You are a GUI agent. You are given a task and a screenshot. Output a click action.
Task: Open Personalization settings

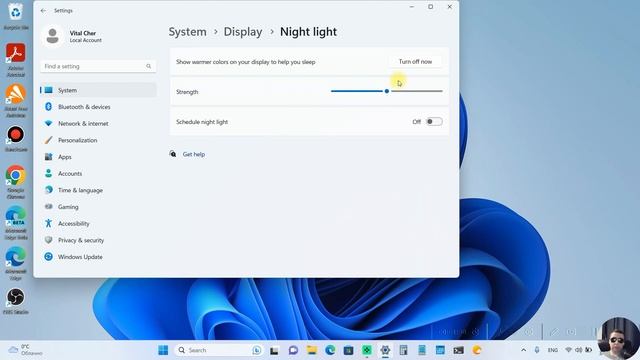pos(98,140)
